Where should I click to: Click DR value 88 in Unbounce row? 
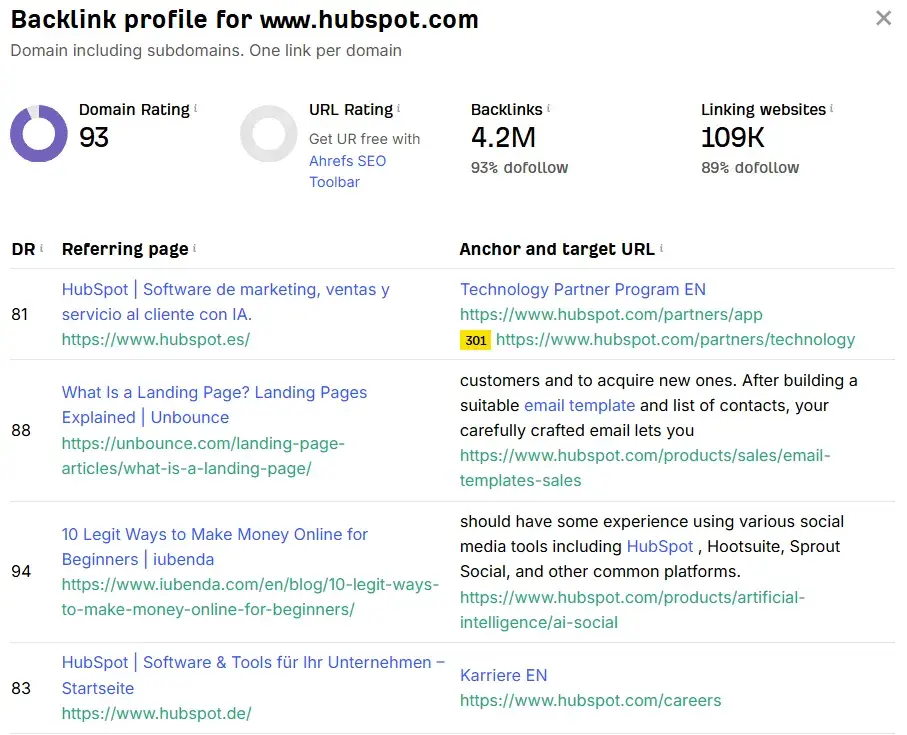tap(21, 430)
